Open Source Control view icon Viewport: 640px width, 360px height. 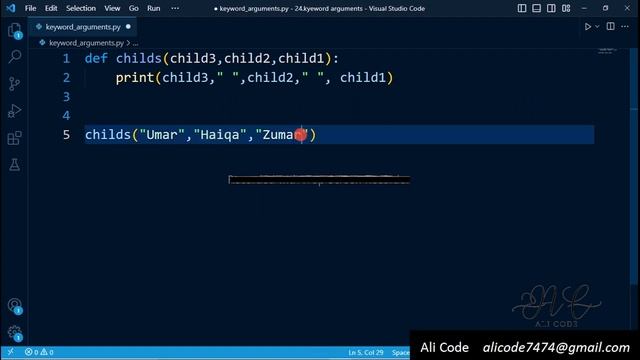14,83
